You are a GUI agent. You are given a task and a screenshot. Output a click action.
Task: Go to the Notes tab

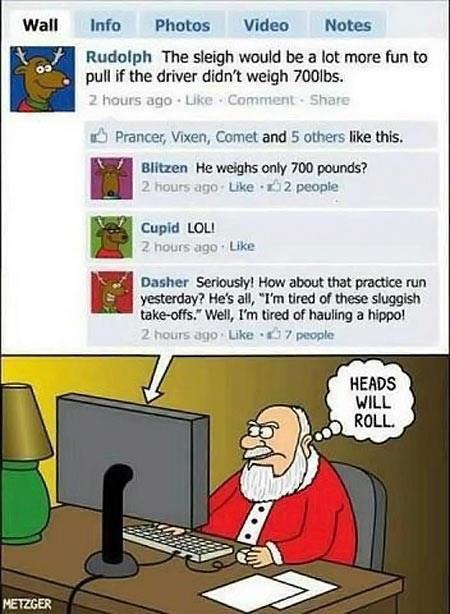(348, 25)
